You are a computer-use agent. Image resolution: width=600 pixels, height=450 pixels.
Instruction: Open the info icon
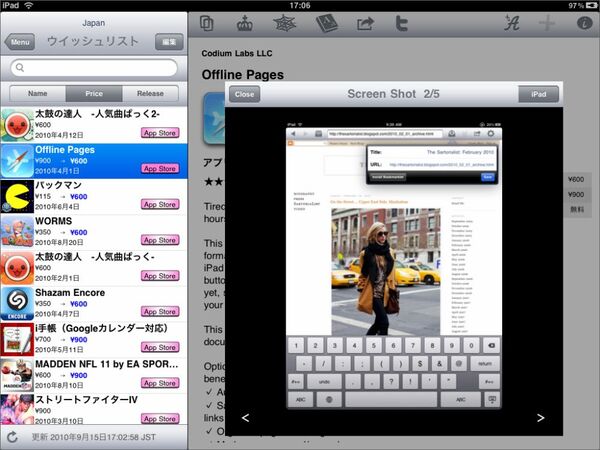click(x=584, y=23)
